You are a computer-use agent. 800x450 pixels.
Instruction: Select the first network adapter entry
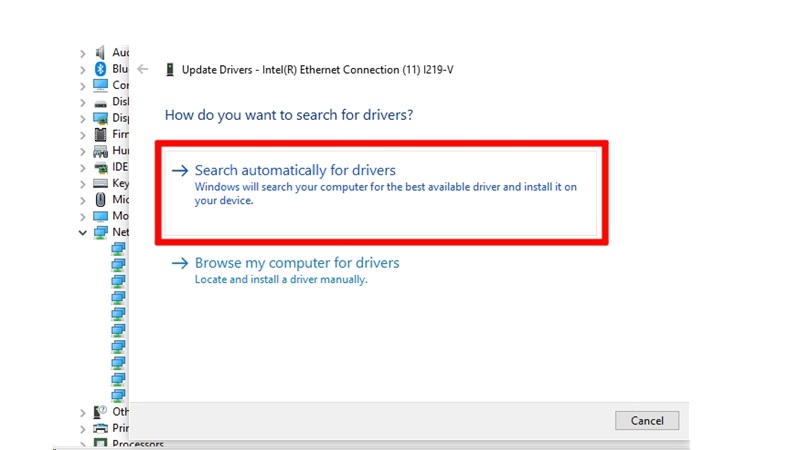[x=118, y=248]
